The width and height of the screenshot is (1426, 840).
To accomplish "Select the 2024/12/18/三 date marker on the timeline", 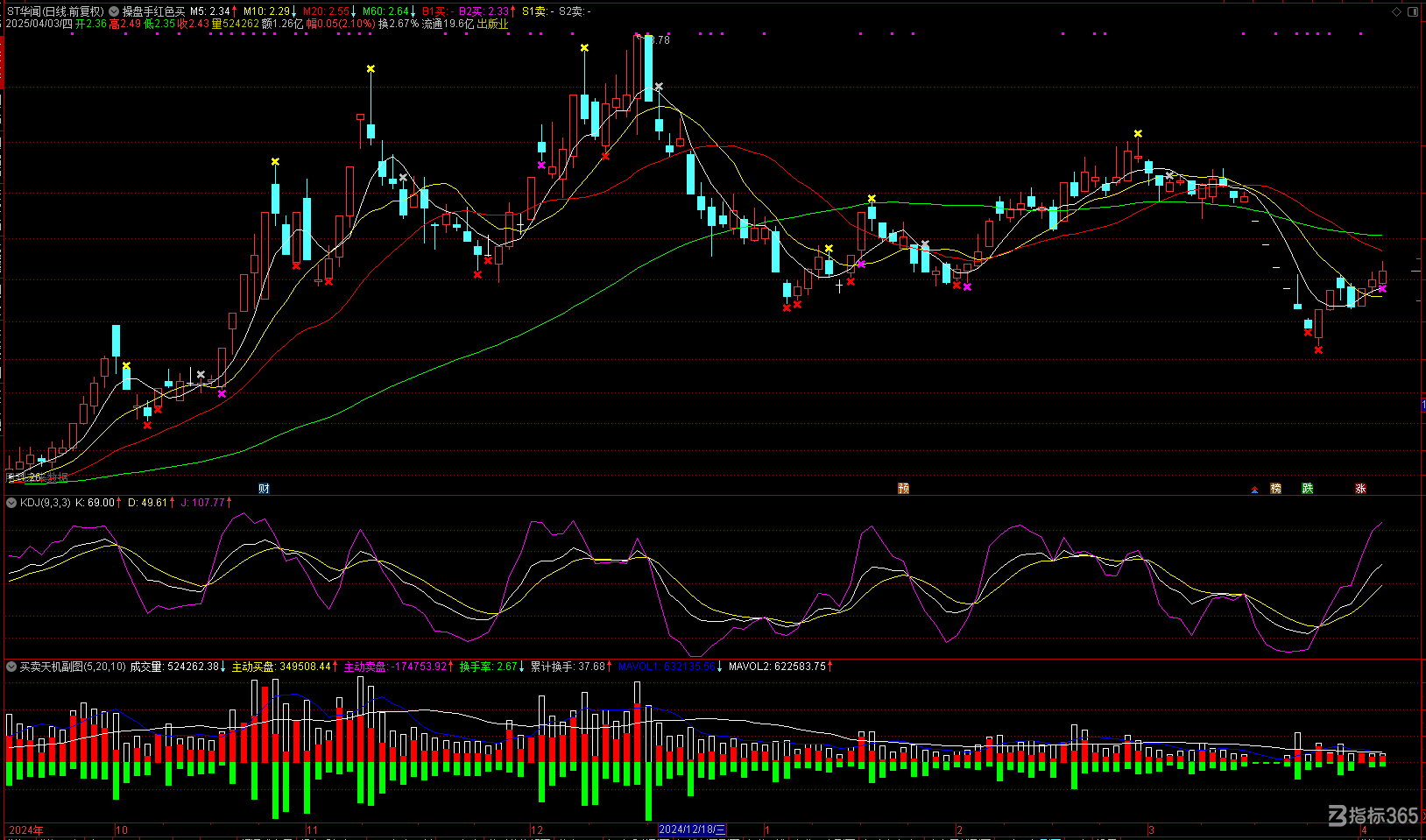I will click(692, 829).
